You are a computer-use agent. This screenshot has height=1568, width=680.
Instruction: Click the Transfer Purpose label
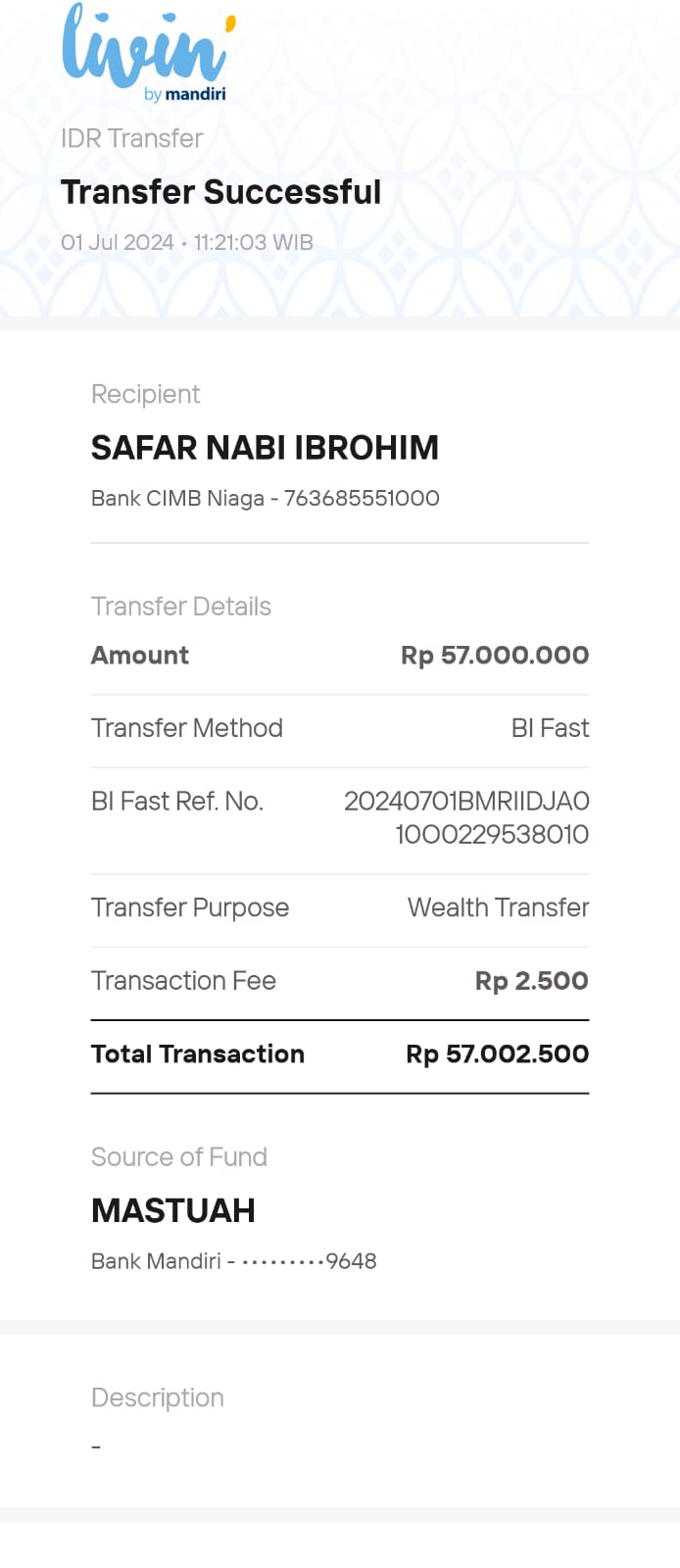pos(190,907)
